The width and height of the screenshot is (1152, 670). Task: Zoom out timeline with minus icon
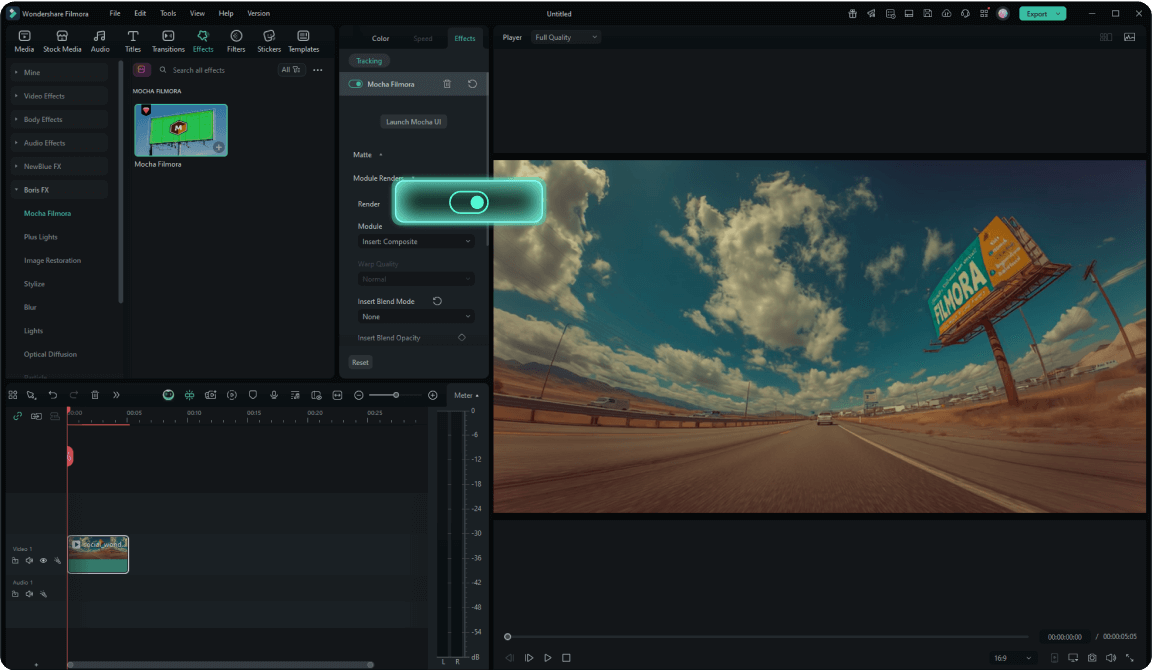coord(359,395)
